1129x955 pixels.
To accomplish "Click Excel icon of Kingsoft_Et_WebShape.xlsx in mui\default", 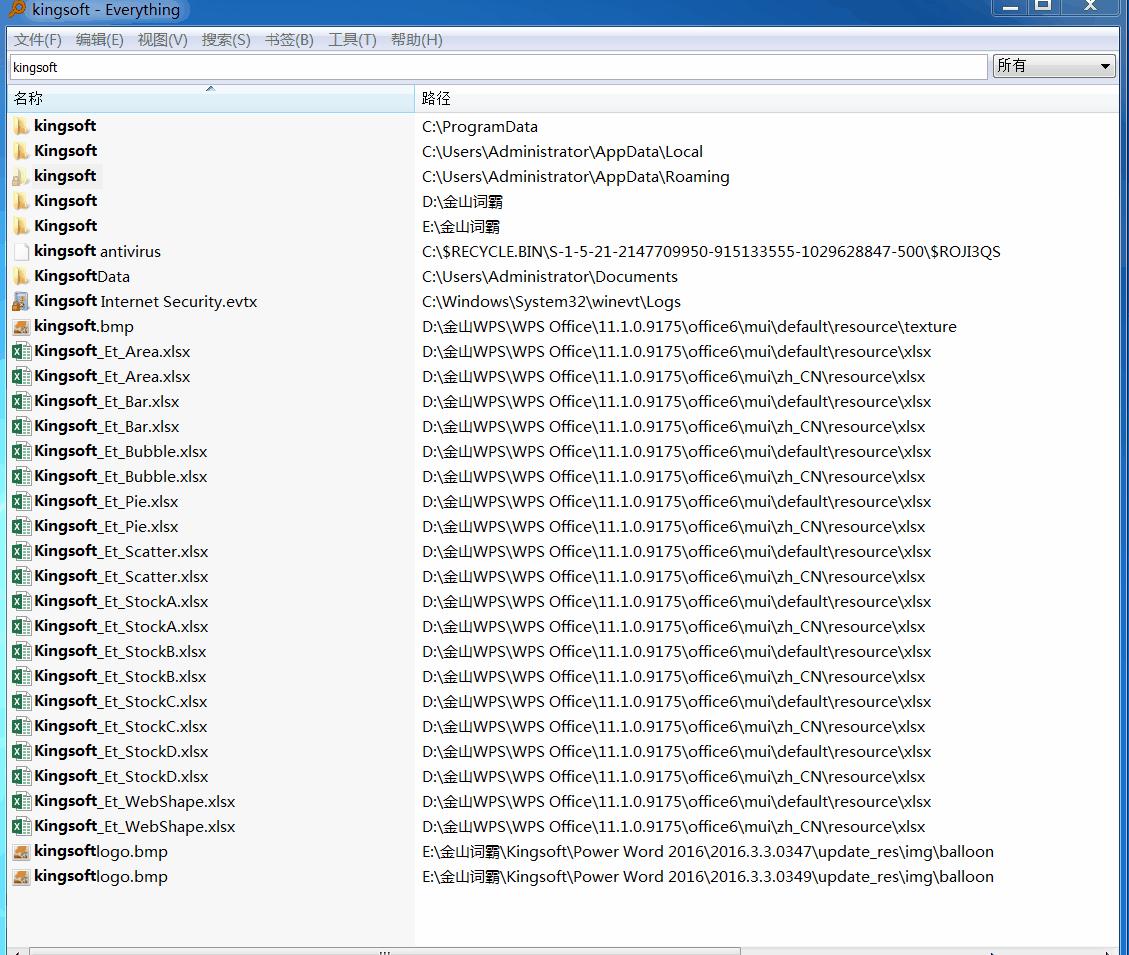I will tap(22, 801).
